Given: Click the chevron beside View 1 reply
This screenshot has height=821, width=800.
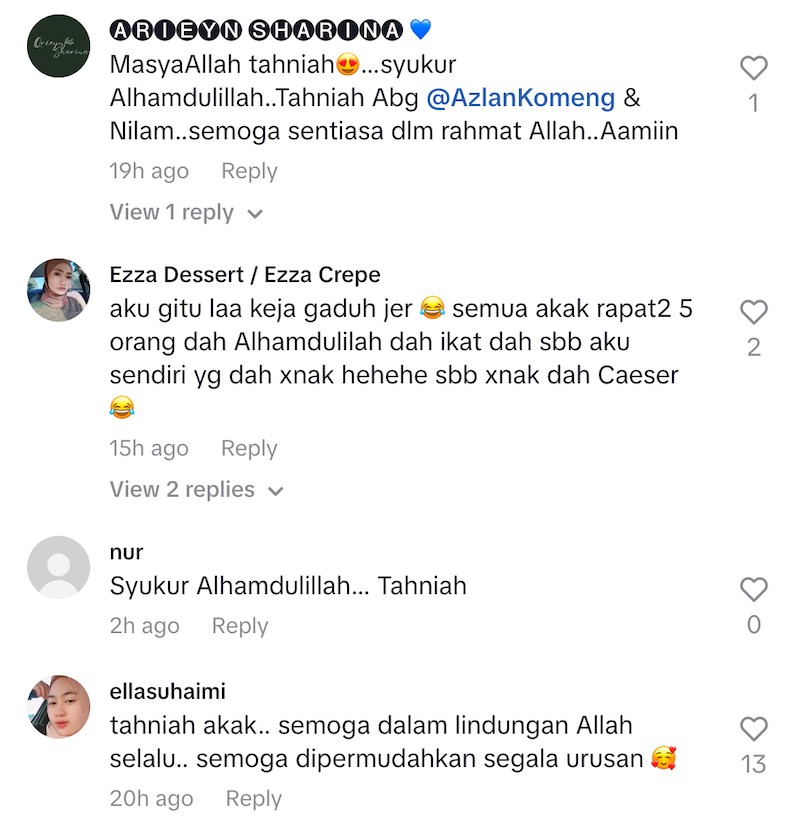Looking at the screenshot, I should [255, 214].
